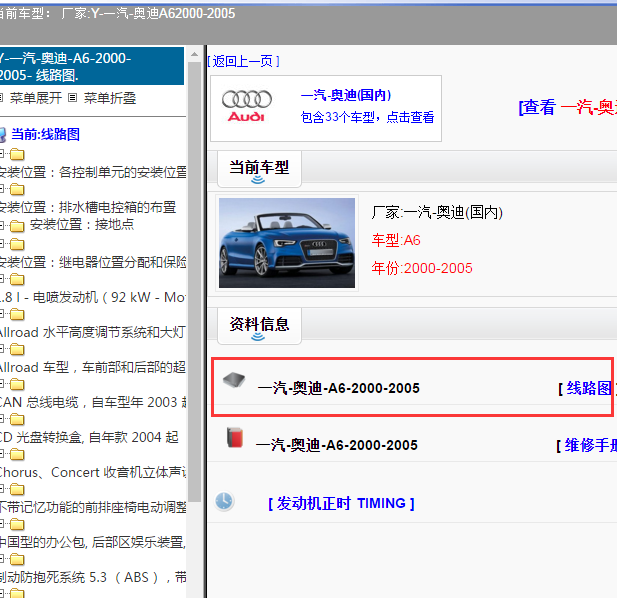
Task: Click folder icon above Allroad 水平高度调节
Action: click(x=17, y=315)
